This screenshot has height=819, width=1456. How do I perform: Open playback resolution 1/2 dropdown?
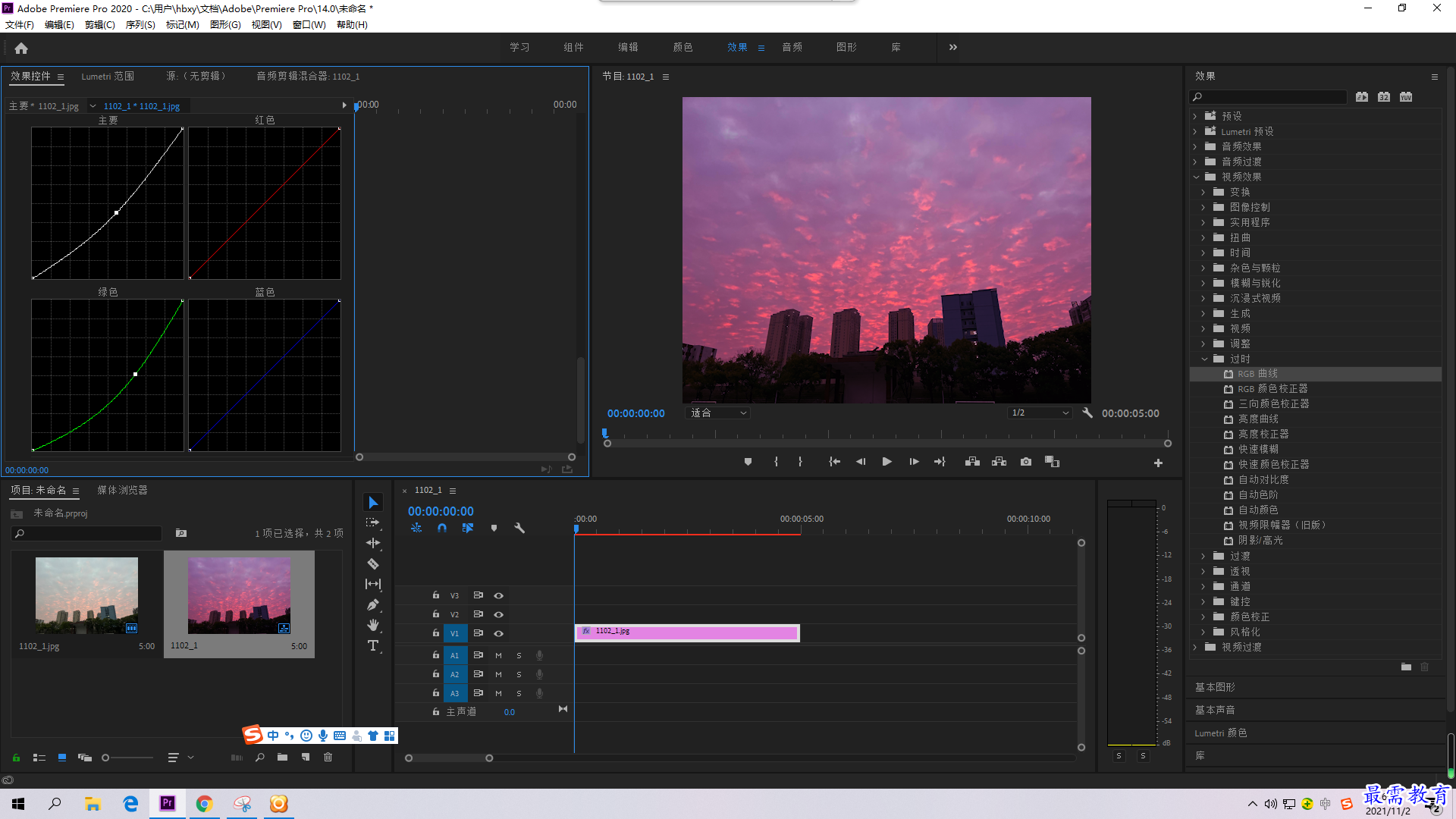point(1040,413)
